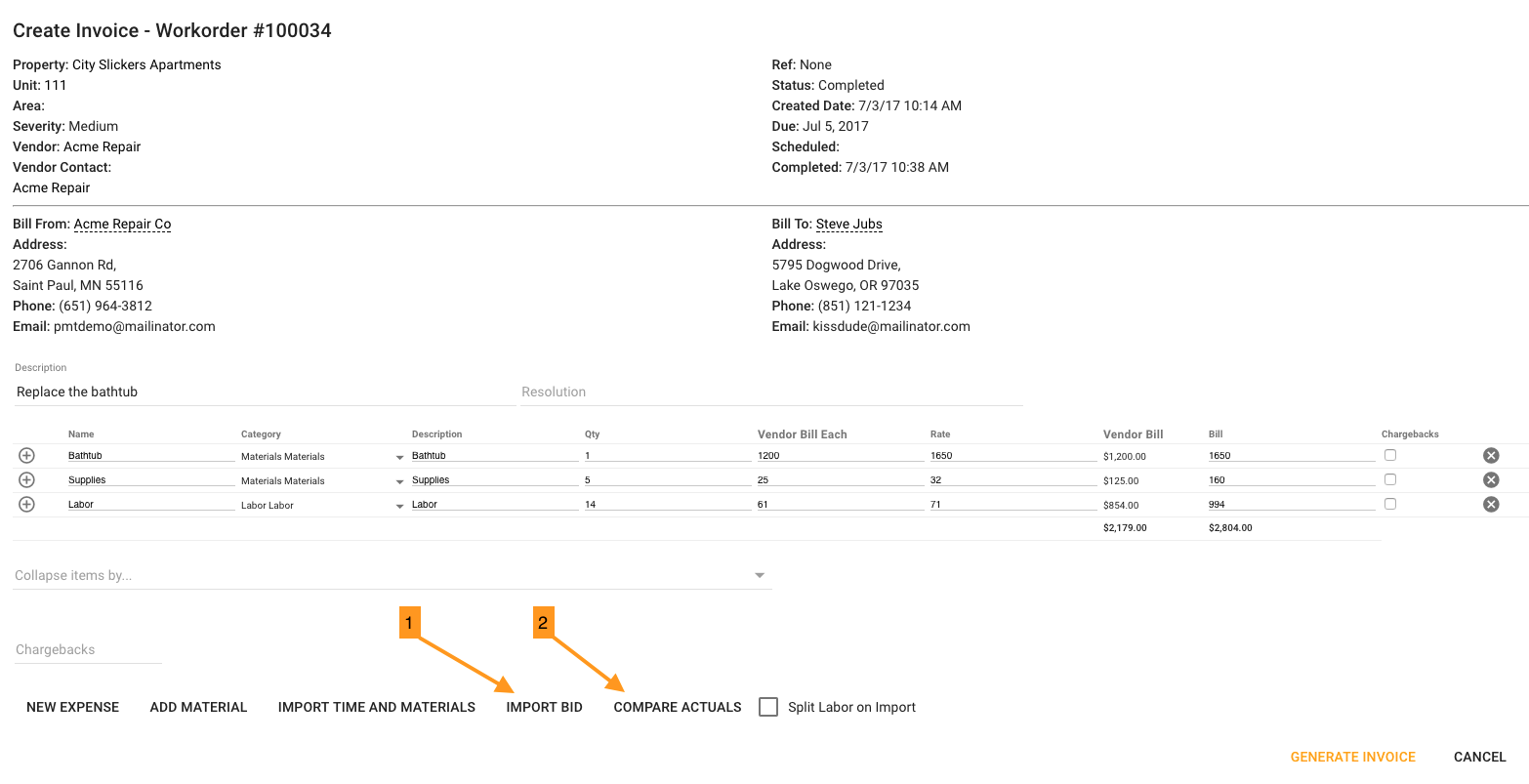The image size is (1529, 784).
Task: Edit the Description field 'Replace the bathtub'
Action: 264,392
